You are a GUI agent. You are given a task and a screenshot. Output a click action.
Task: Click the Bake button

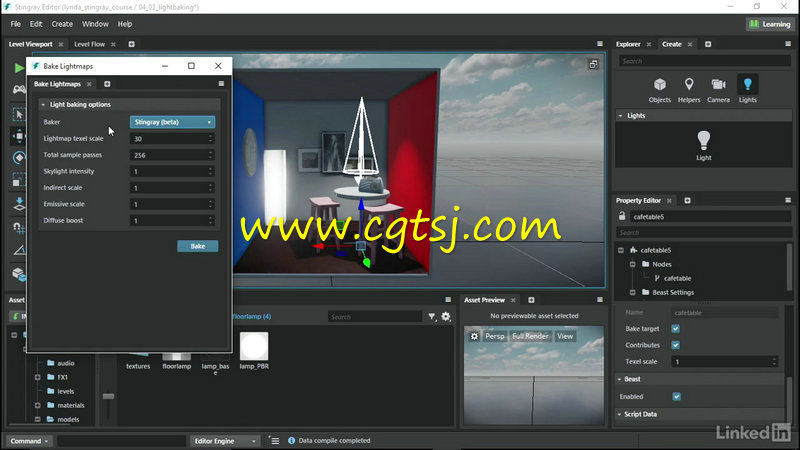click(197, 246)
